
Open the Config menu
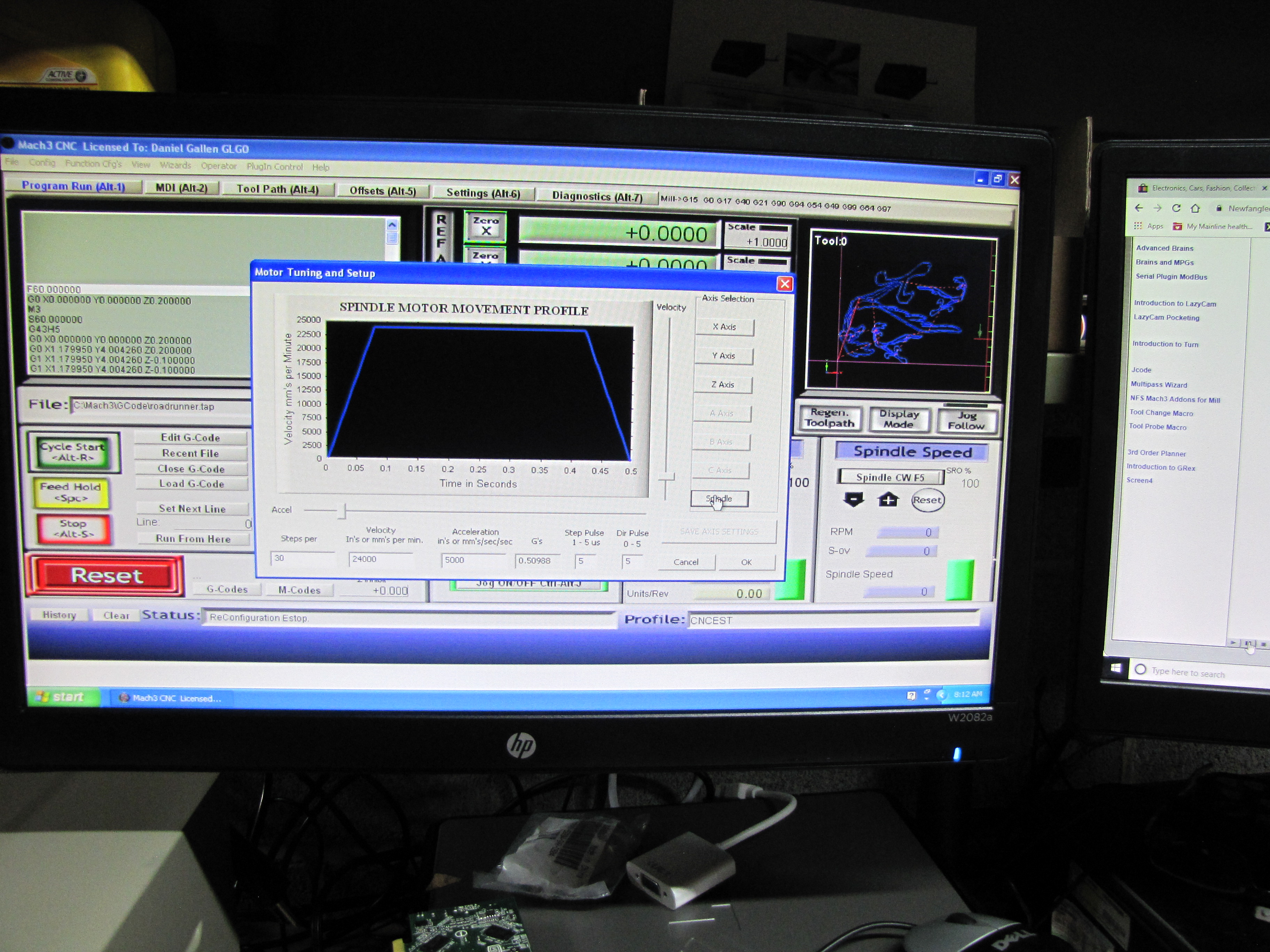pyautogui.click(x=42, y=163)
